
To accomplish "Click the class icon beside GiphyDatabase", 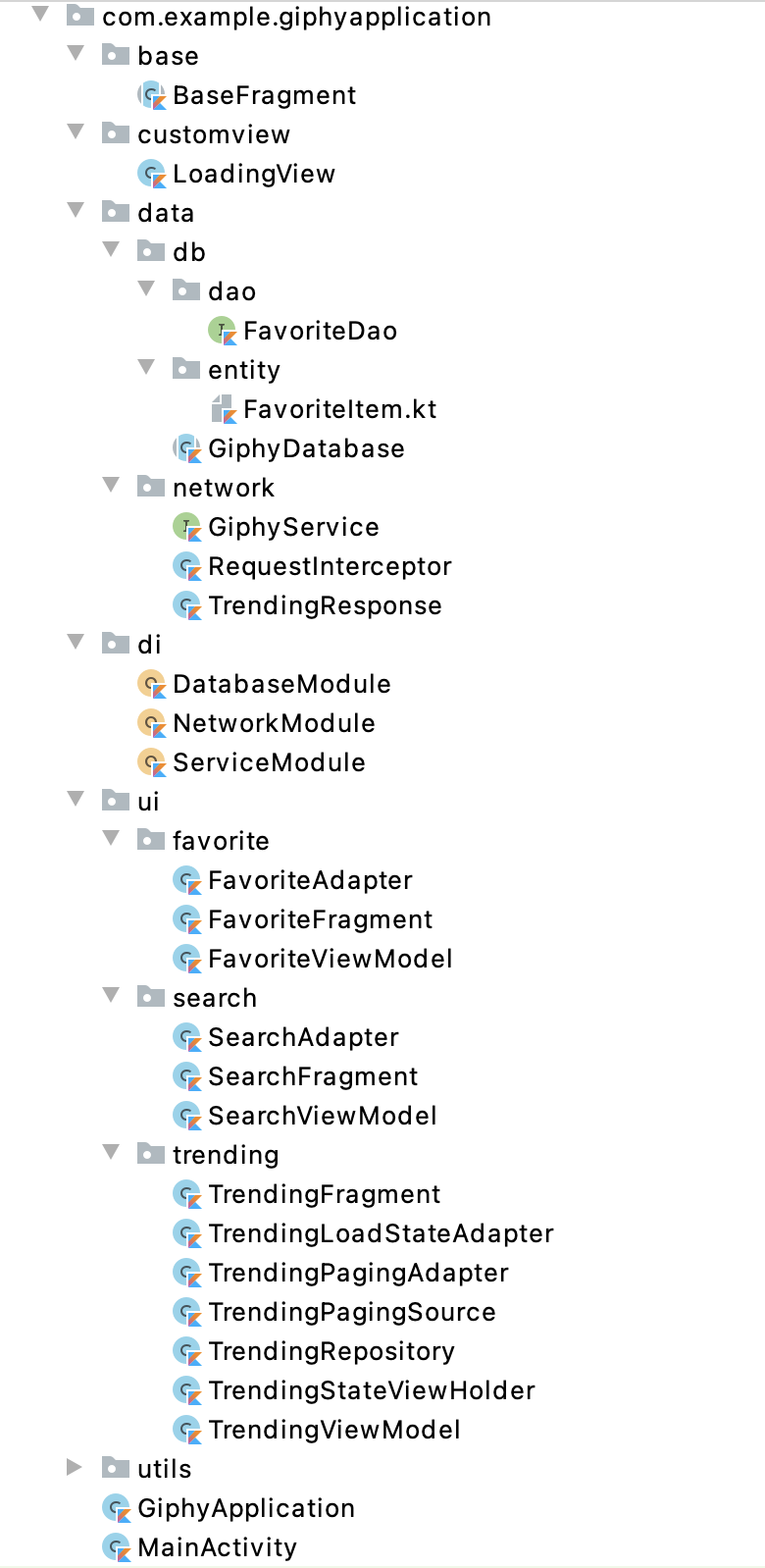I will click(187, 448).
